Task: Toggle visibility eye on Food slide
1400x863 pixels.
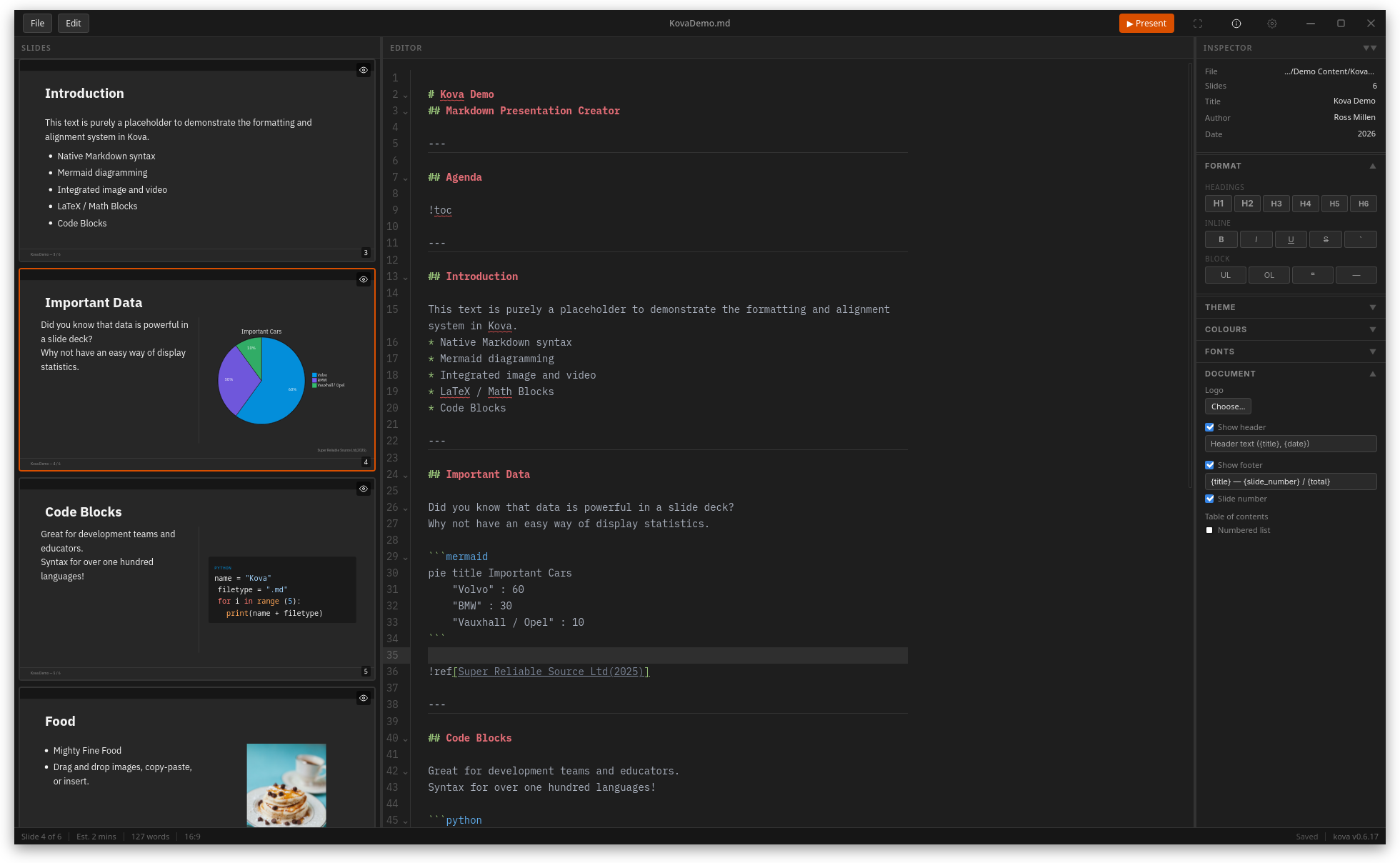Action: click(x=364, y=698)
